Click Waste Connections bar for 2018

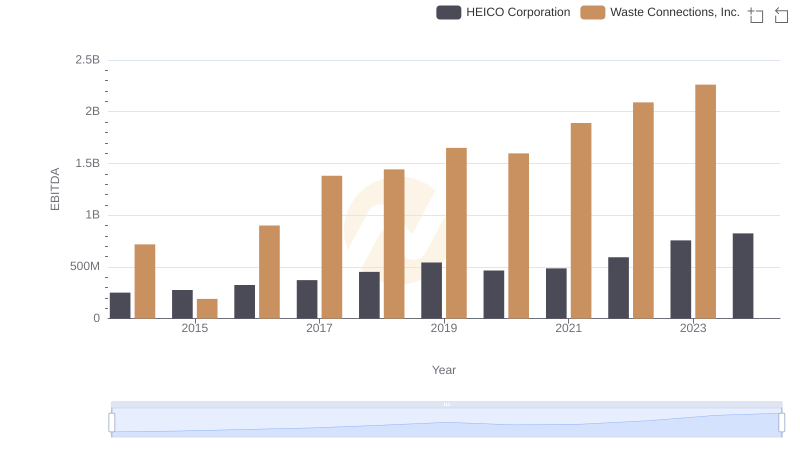coord(394,244)
